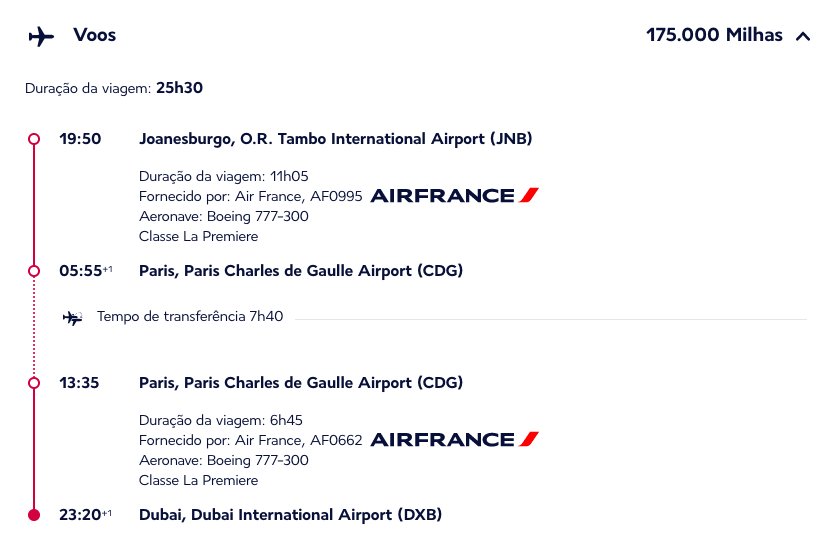Click the Air France logo for AF0662
Screen dimensions: 830x542
click(x=454, y=439)
